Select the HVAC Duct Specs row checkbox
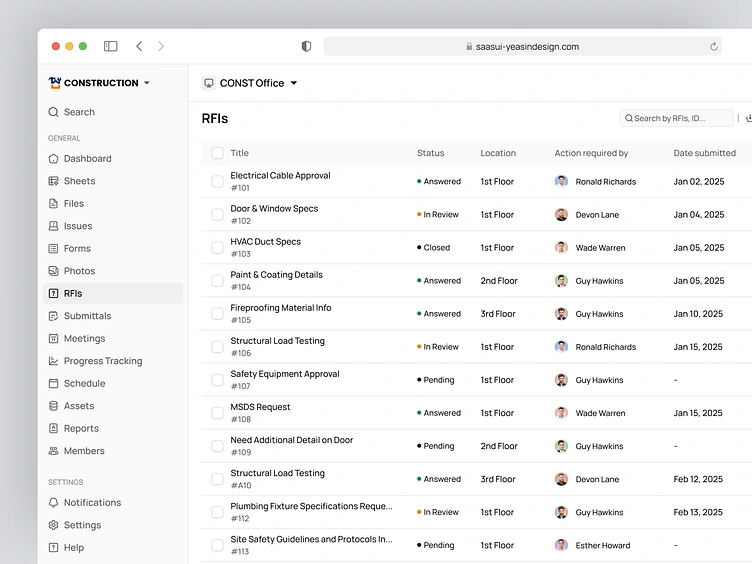 tap(217, 247)
